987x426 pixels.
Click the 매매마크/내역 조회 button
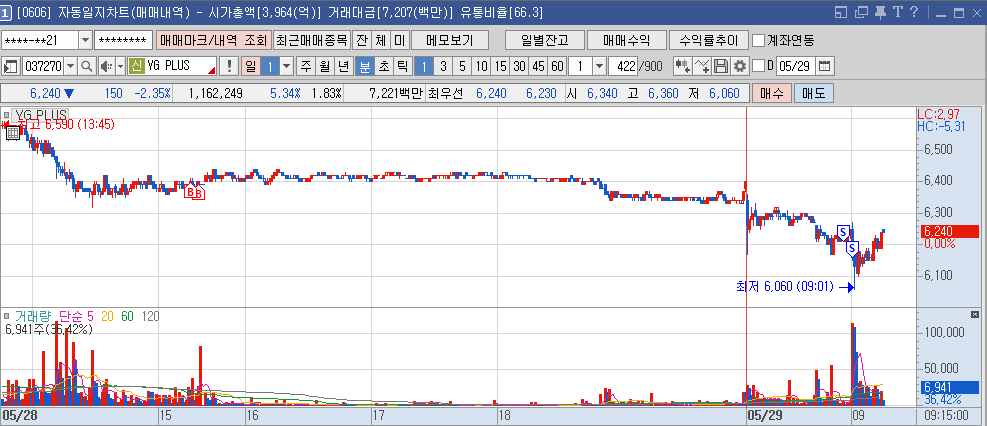(x=213, y=40)
